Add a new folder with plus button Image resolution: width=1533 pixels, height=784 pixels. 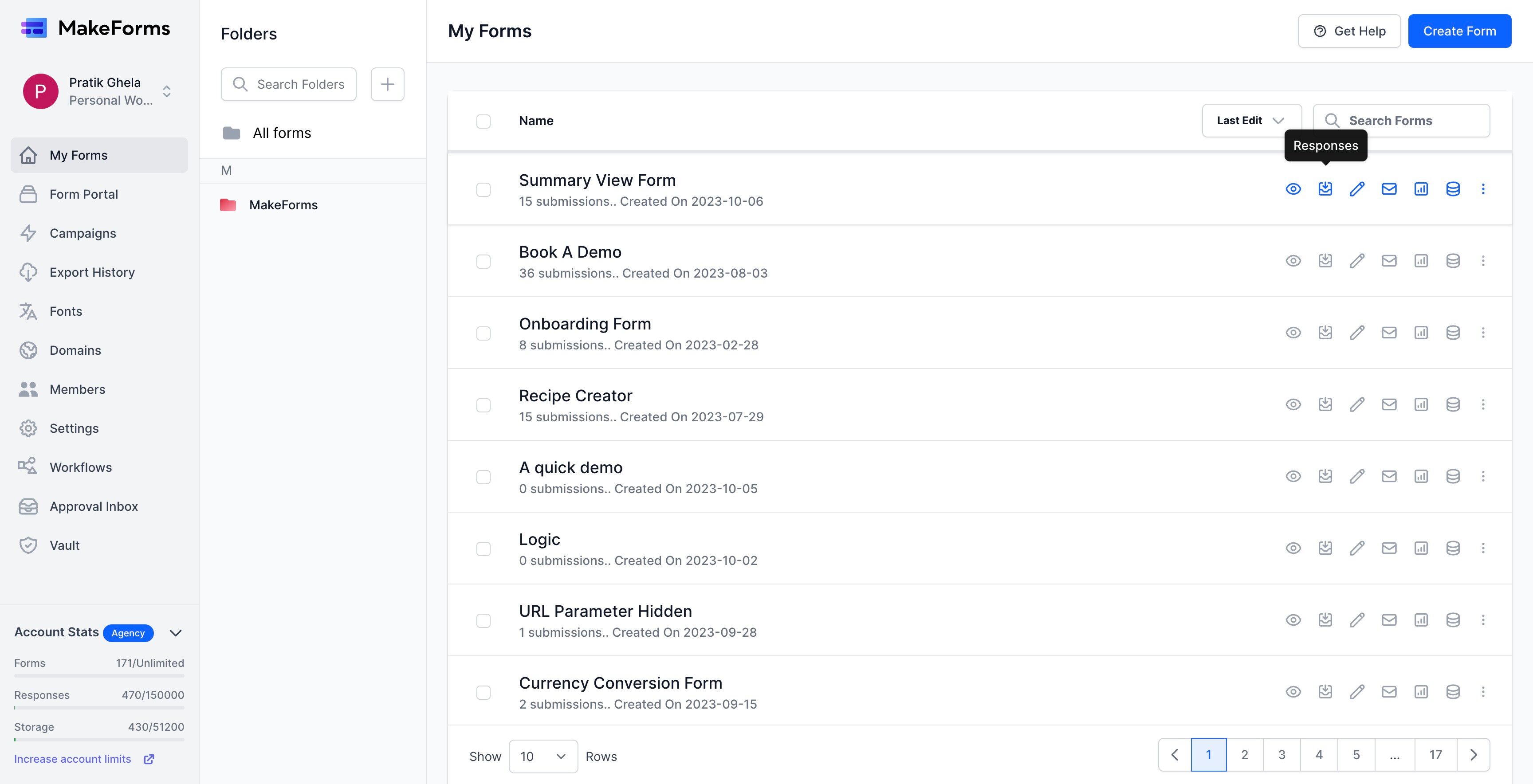point(387,84)
